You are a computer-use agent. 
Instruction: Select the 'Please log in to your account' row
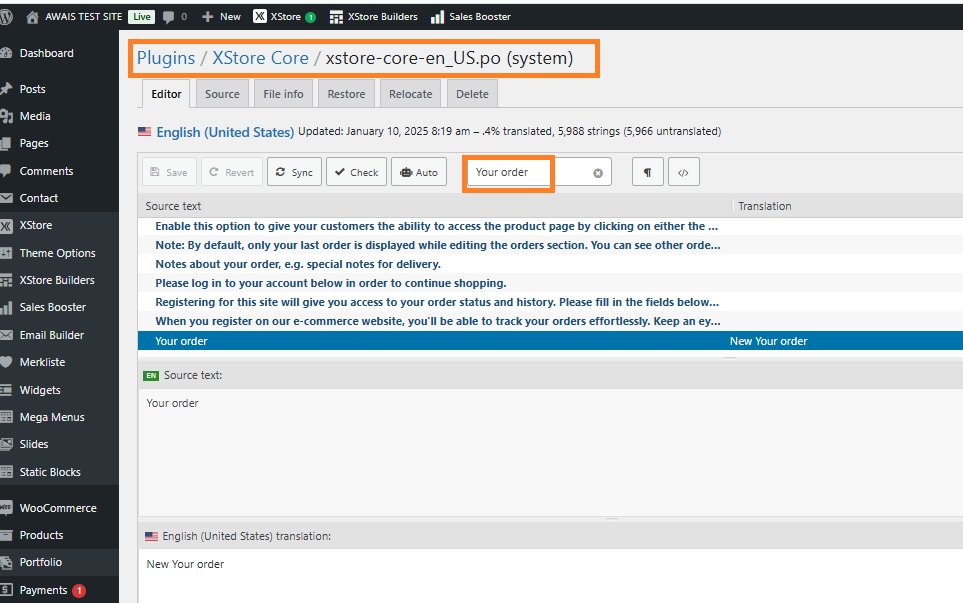[550, 283]
